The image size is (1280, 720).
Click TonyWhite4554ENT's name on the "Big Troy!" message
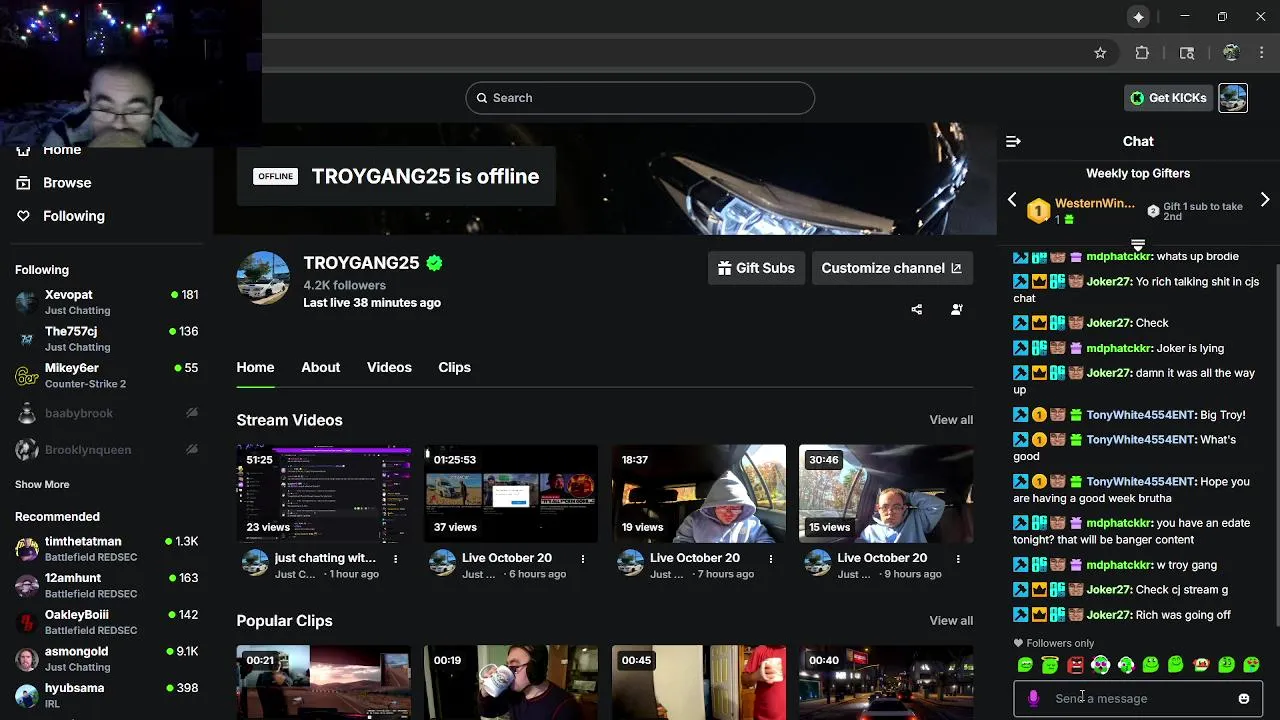point(1140,415)
